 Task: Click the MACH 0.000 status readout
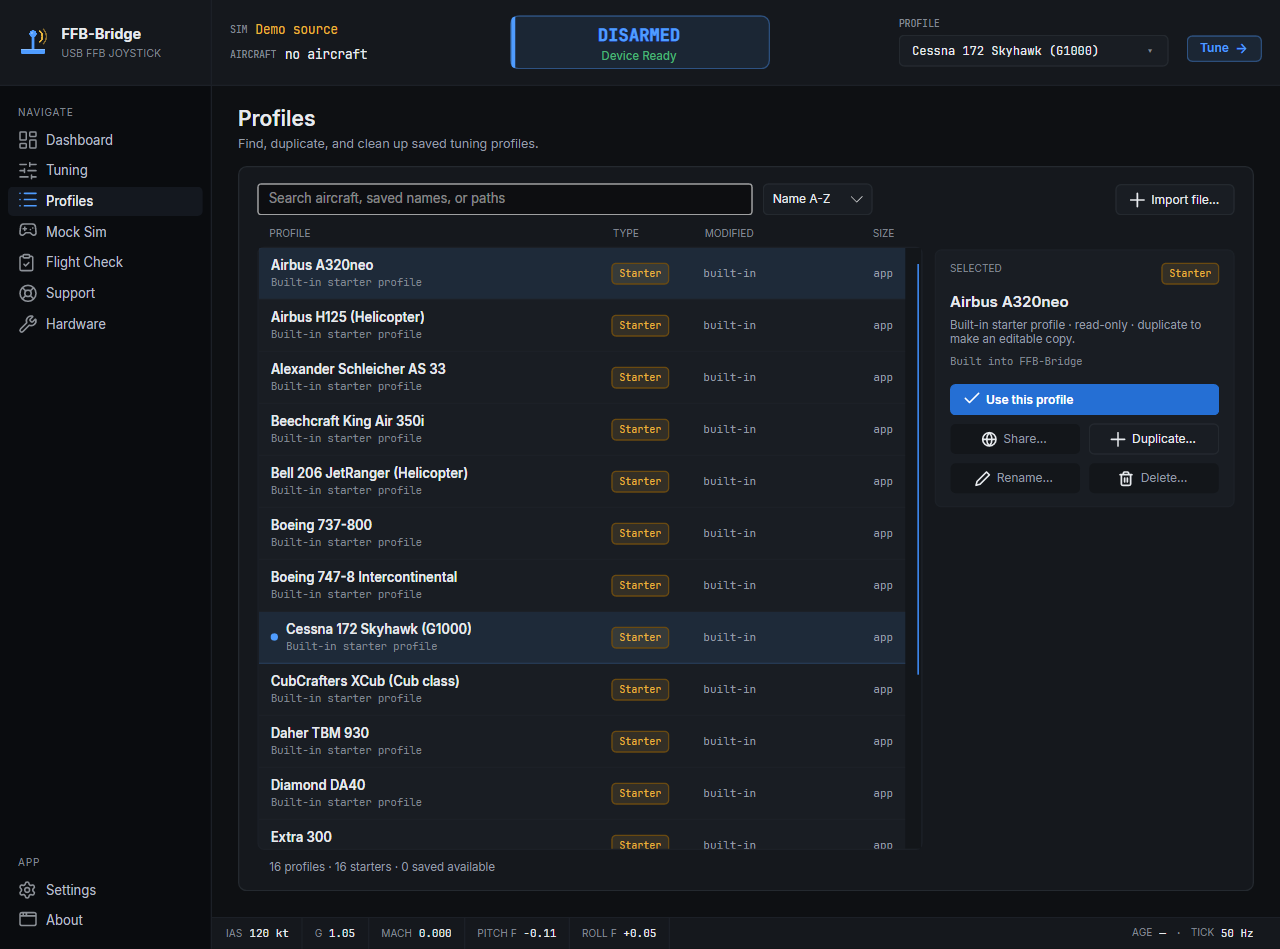pyautogui.click(x=416, y=933)
